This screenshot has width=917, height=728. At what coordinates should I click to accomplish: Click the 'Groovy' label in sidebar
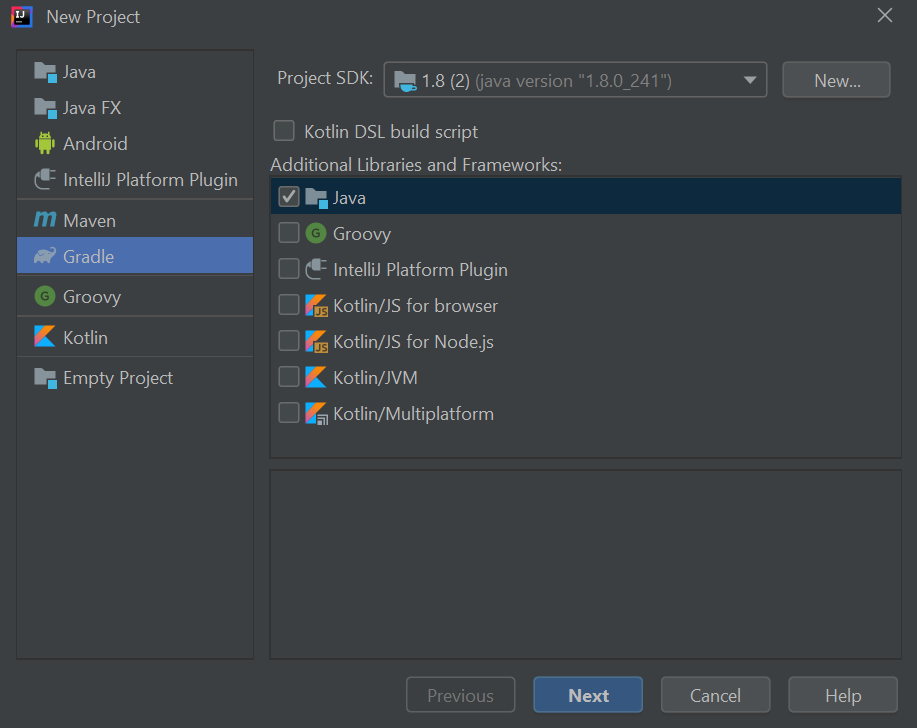click(92, 297)
